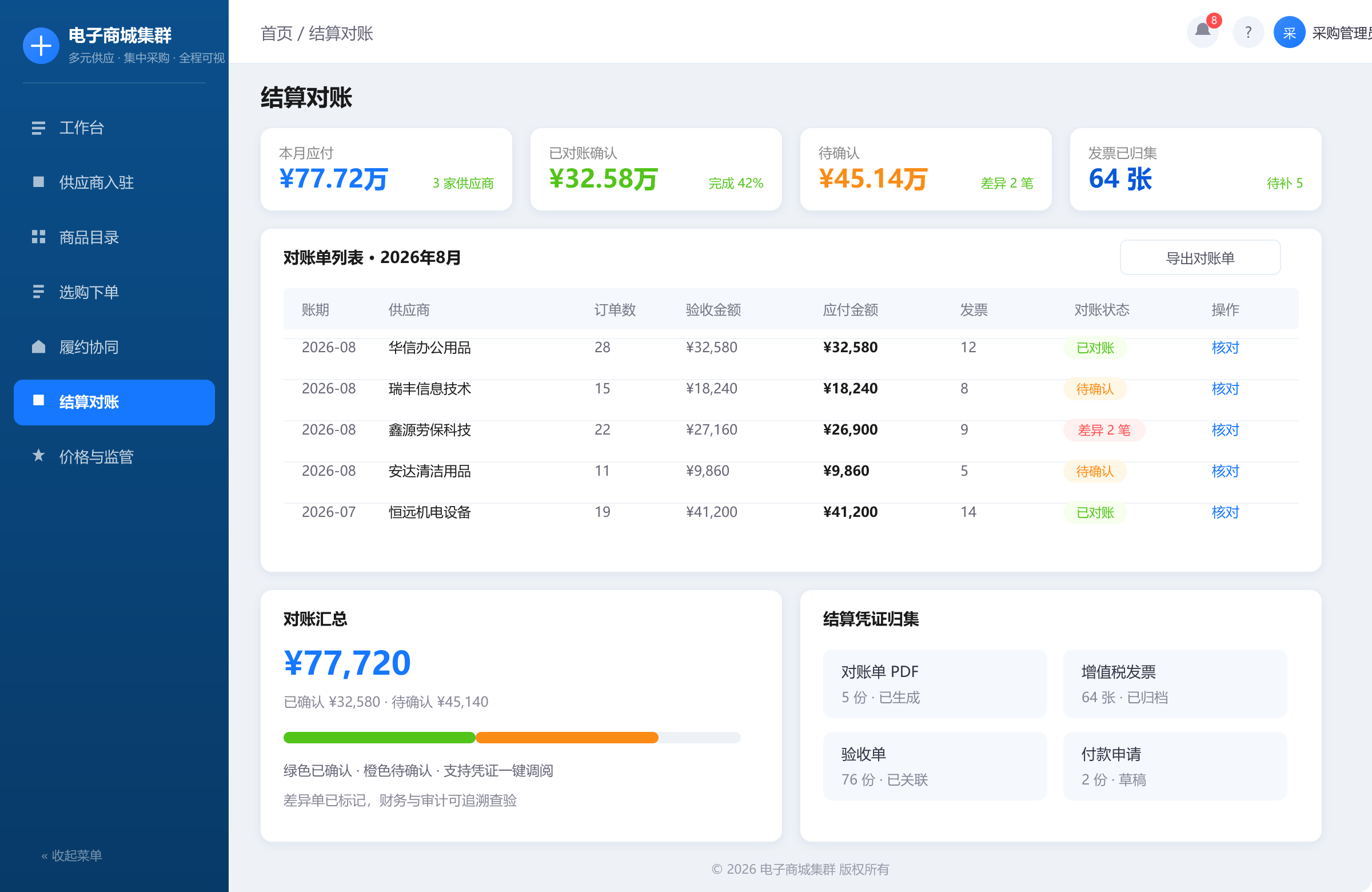1372x892 pixels.
Task: Click the 选购下单 list icon
Action: pos(39,292)
